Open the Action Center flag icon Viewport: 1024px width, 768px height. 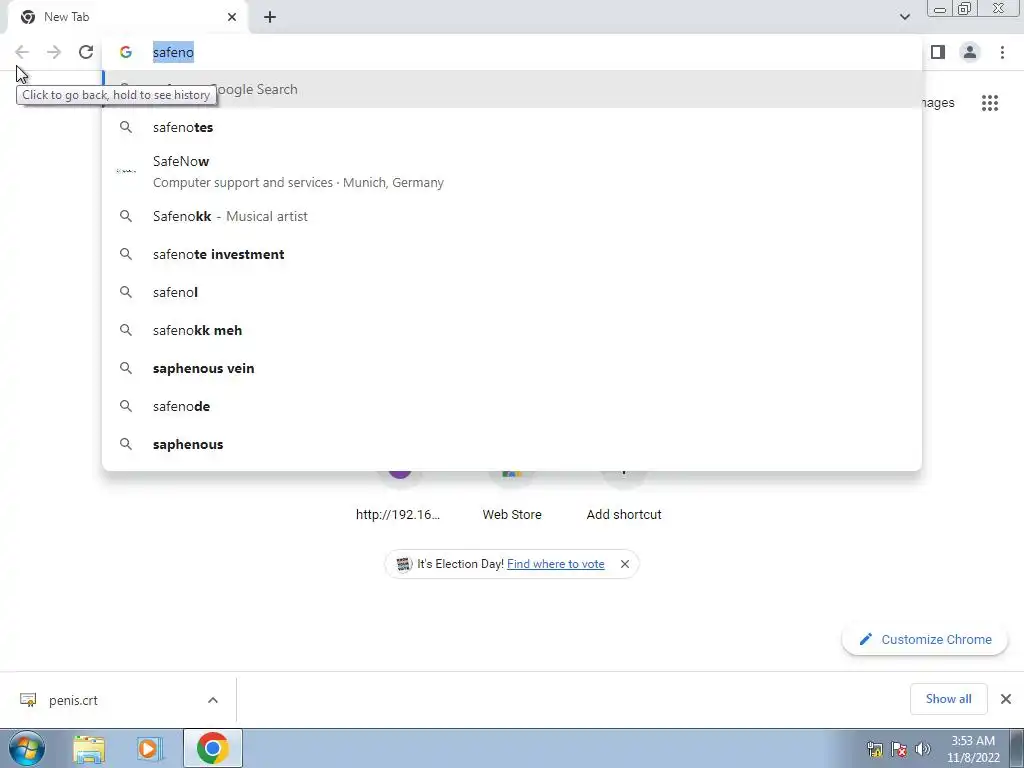pyautogui.click(x=899, y=749)
